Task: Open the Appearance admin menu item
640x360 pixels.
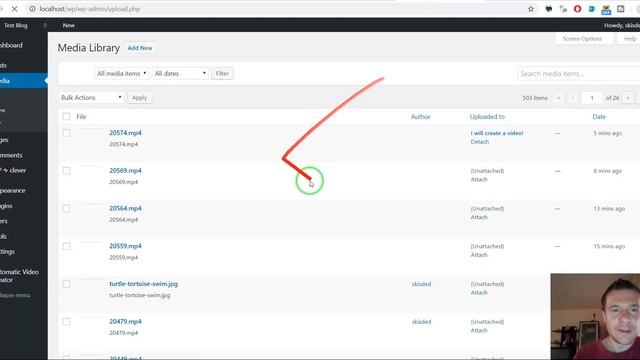Action: [x=13, y=190]
